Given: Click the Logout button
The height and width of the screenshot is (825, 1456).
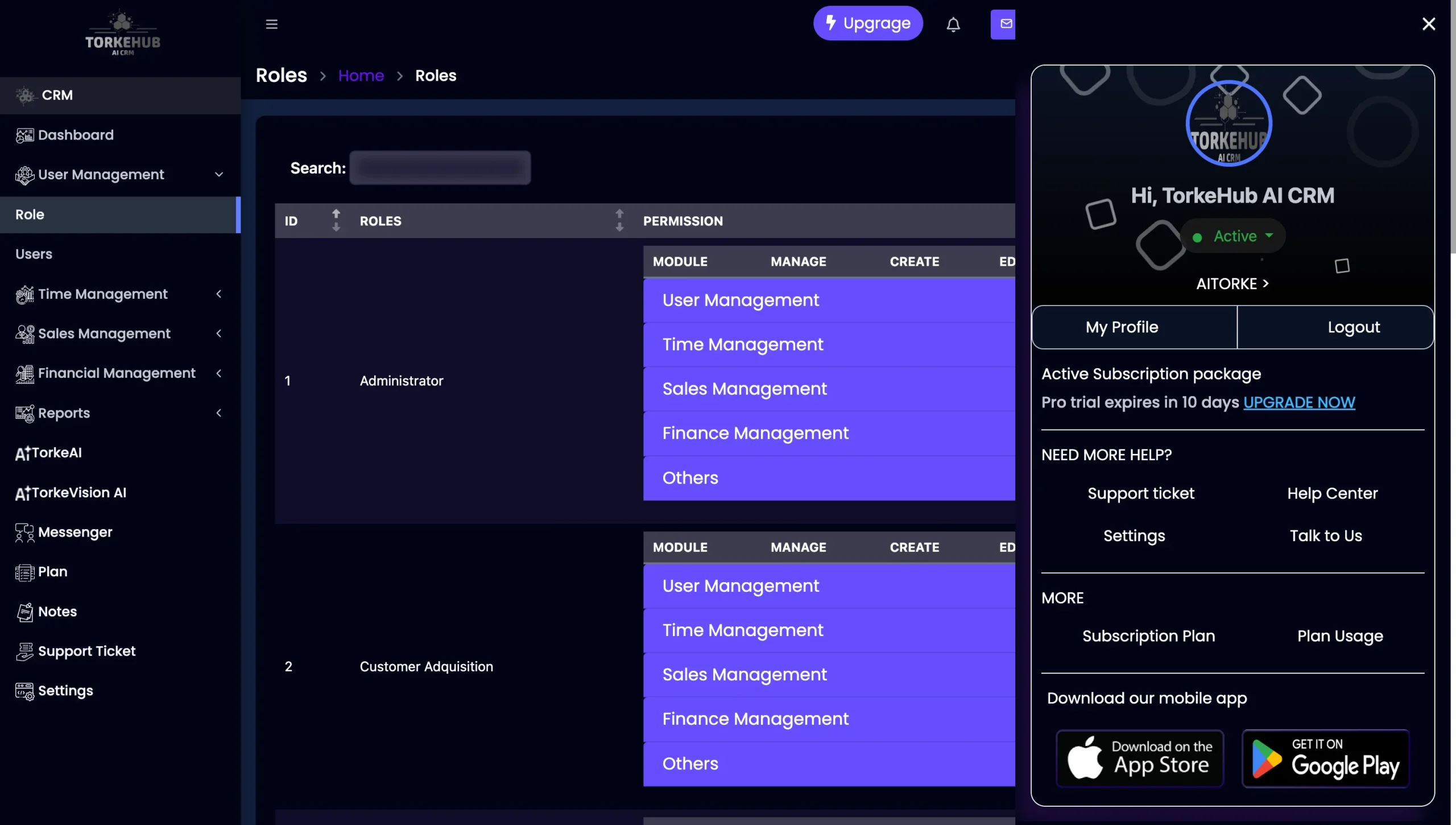Looking at the screenshot, I should pyautogui.click(x=1335, y=327).
